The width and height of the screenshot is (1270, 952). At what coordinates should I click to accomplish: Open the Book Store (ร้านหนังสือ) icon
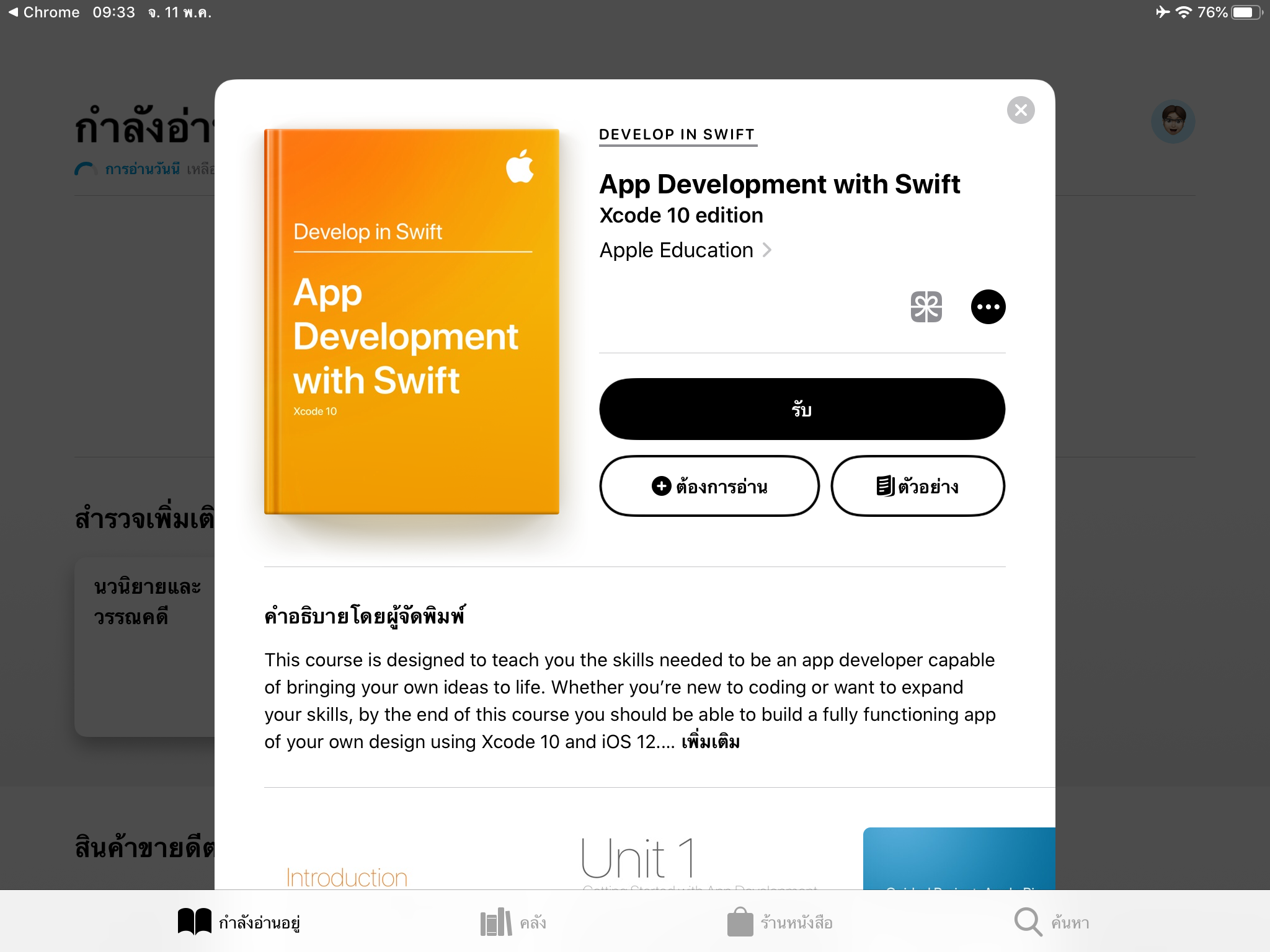(x=739, y=920)
